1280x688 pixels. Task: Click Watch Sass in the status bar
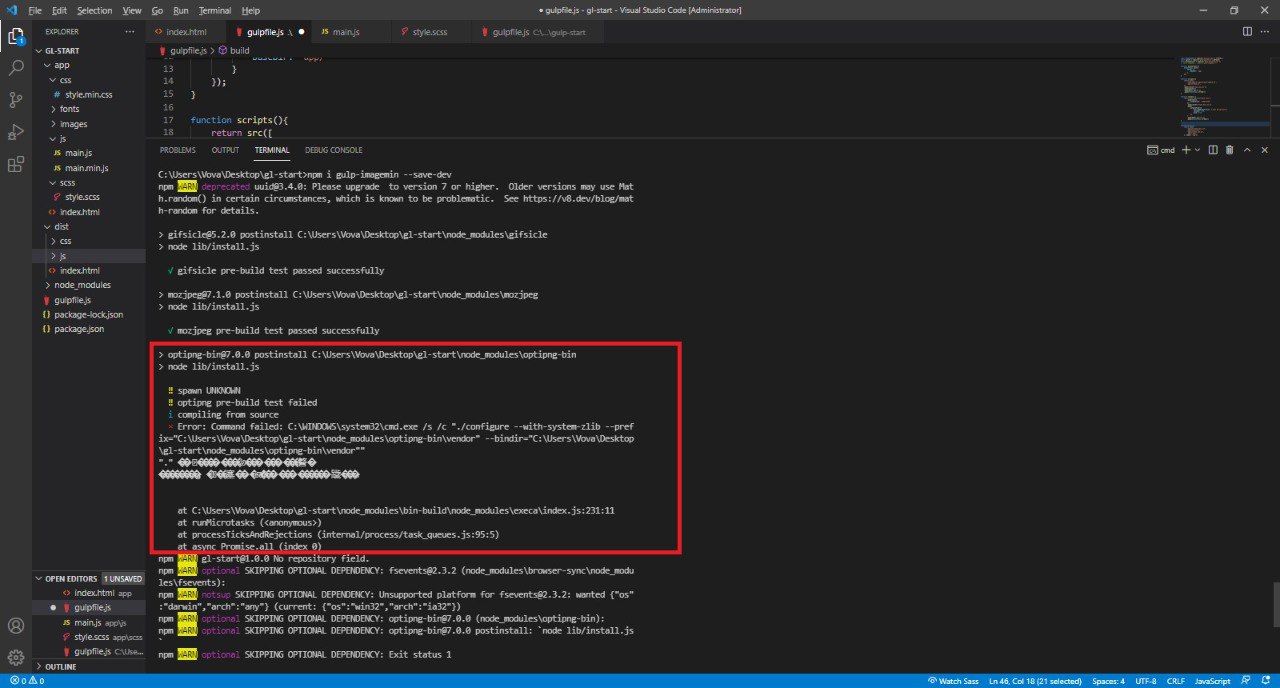pos(956,681)
